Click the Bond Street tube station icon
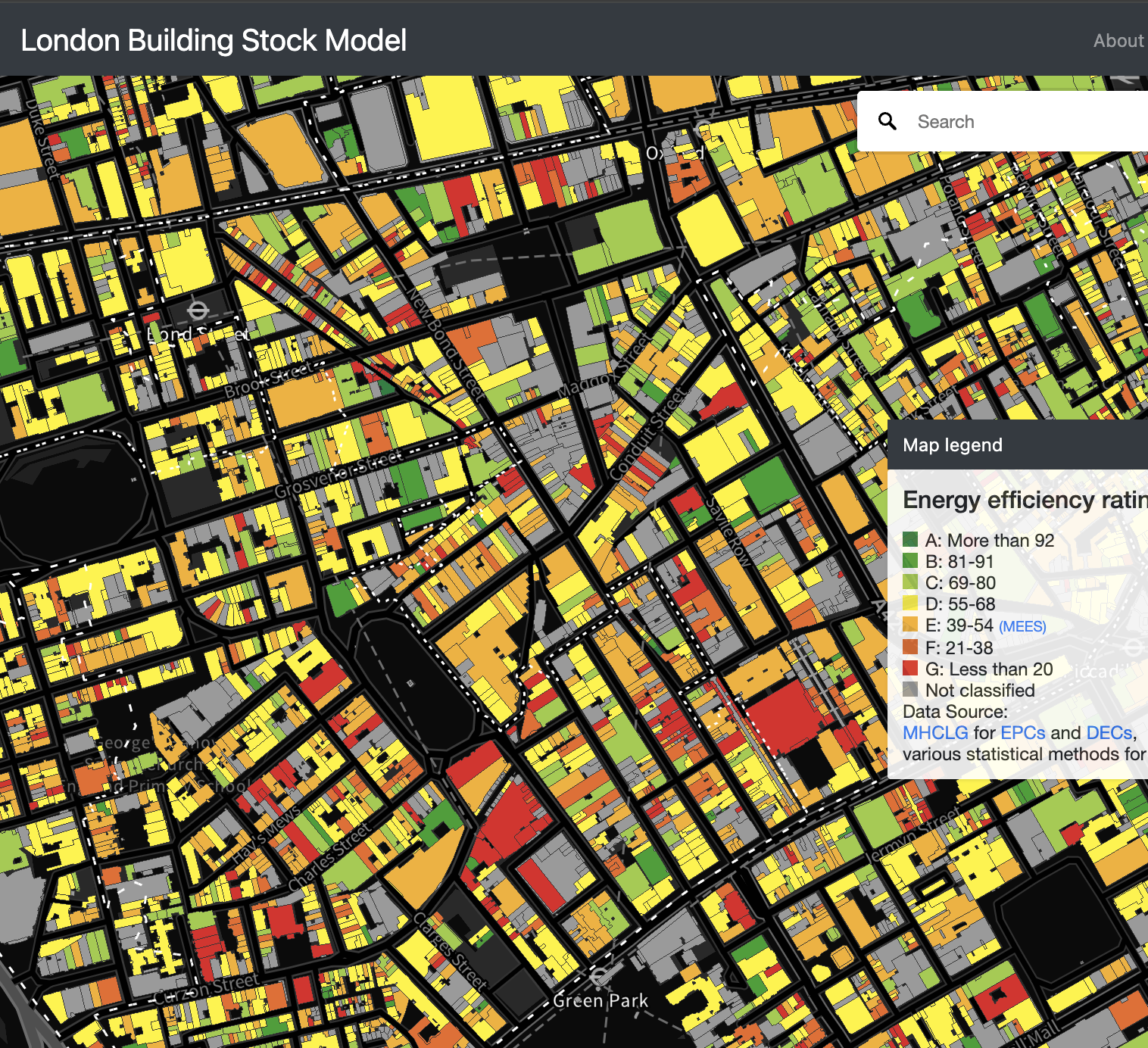 tap(198, 310)
